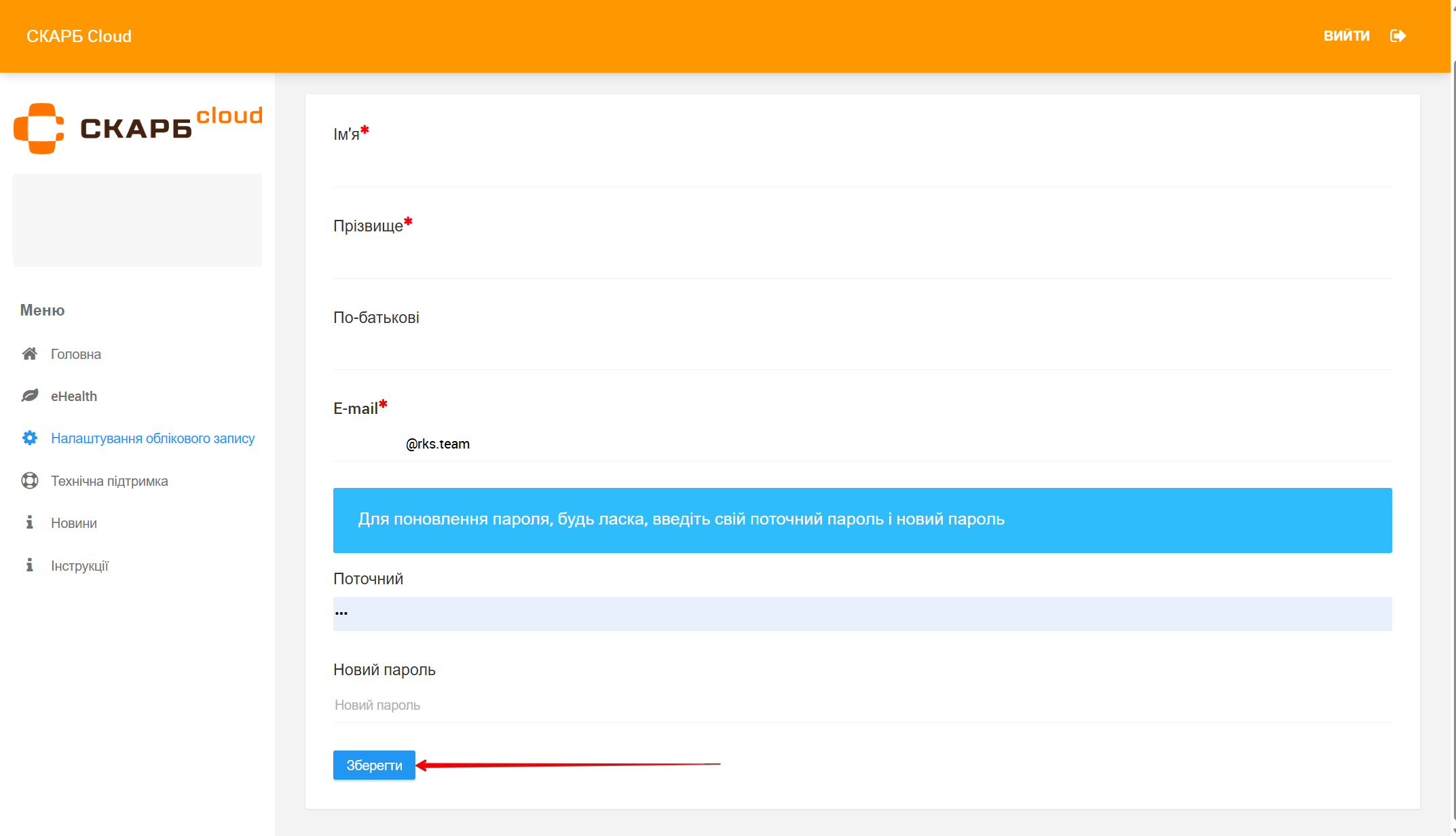Open the eHealth menu item

tap(73, 396)
